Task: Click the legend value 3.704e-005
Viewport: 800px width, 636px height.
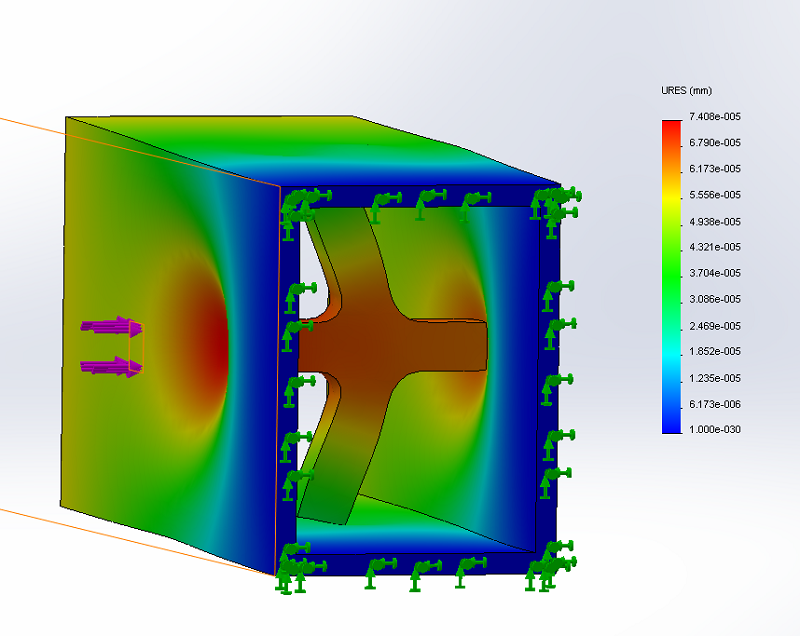Action: [x=714, y=273]
